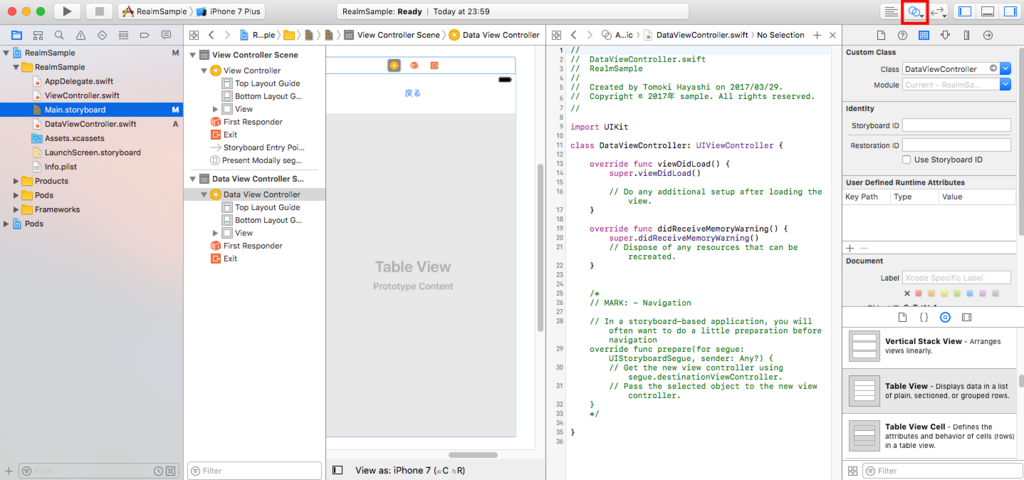1024x480 pixels.
Task: Collapse the RealmSample project root
Action: tap(6, 53)
